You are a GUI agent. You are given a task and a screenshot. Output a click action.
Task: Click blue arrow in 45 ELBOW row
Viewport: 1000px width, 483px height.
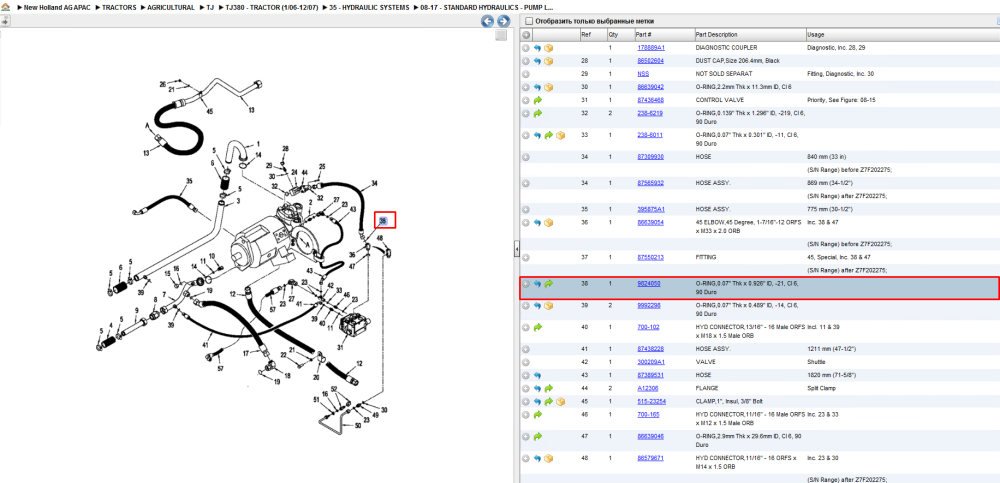(x=538, y=223)
